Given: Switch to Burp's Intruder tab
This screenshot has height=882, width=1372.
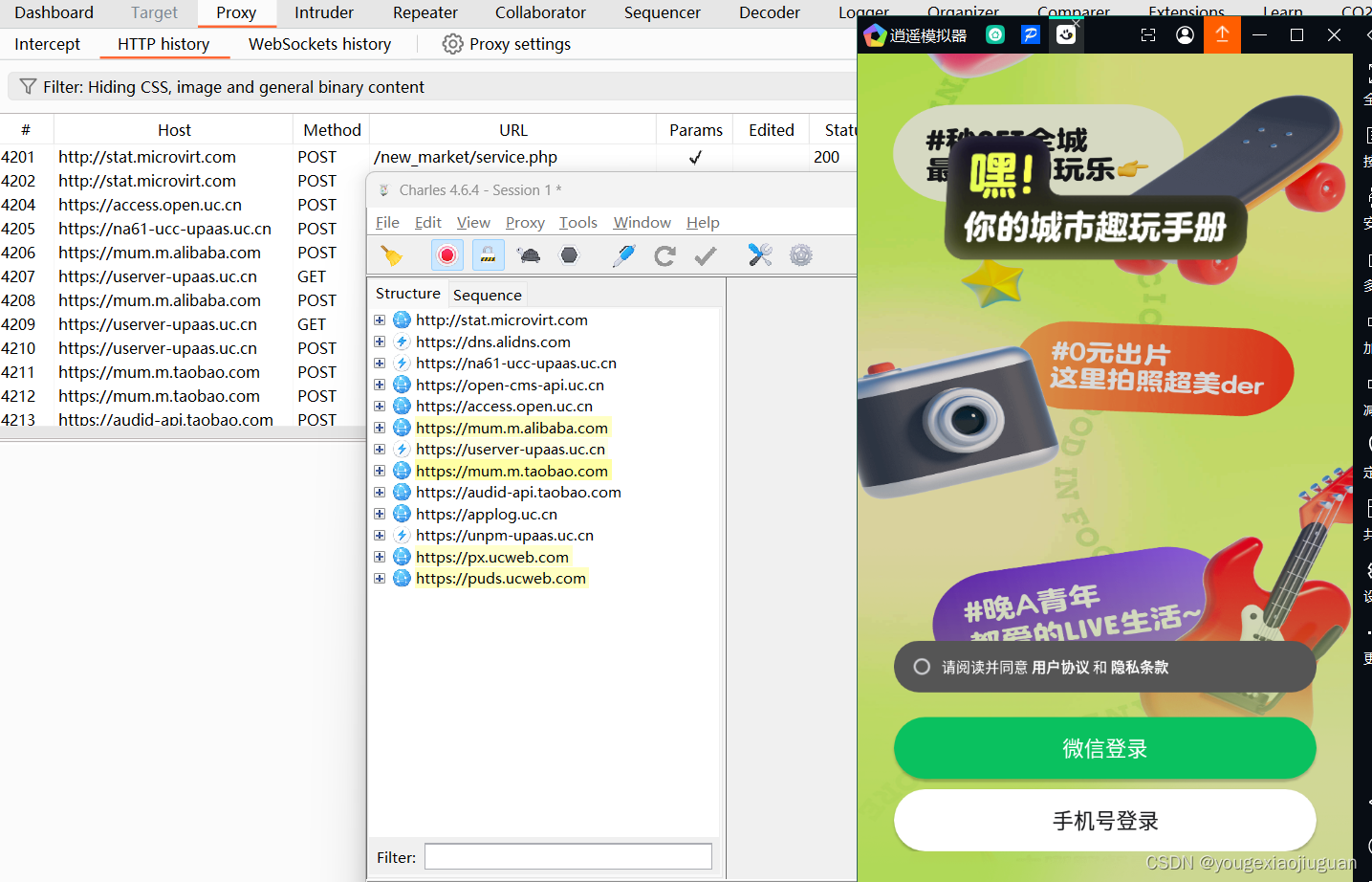Looking at the screenshot, I should [x=324, y=12].
